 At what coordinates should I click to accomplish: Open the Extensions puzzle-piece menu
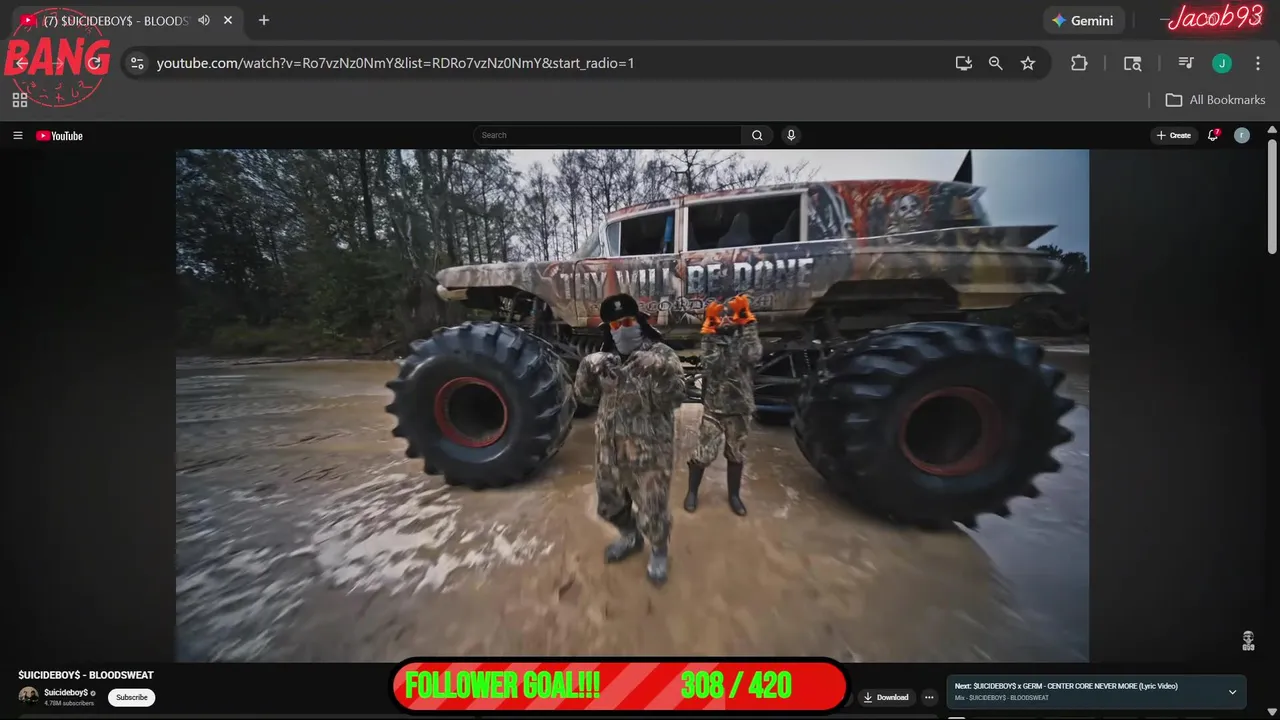tap(1079, 63)
